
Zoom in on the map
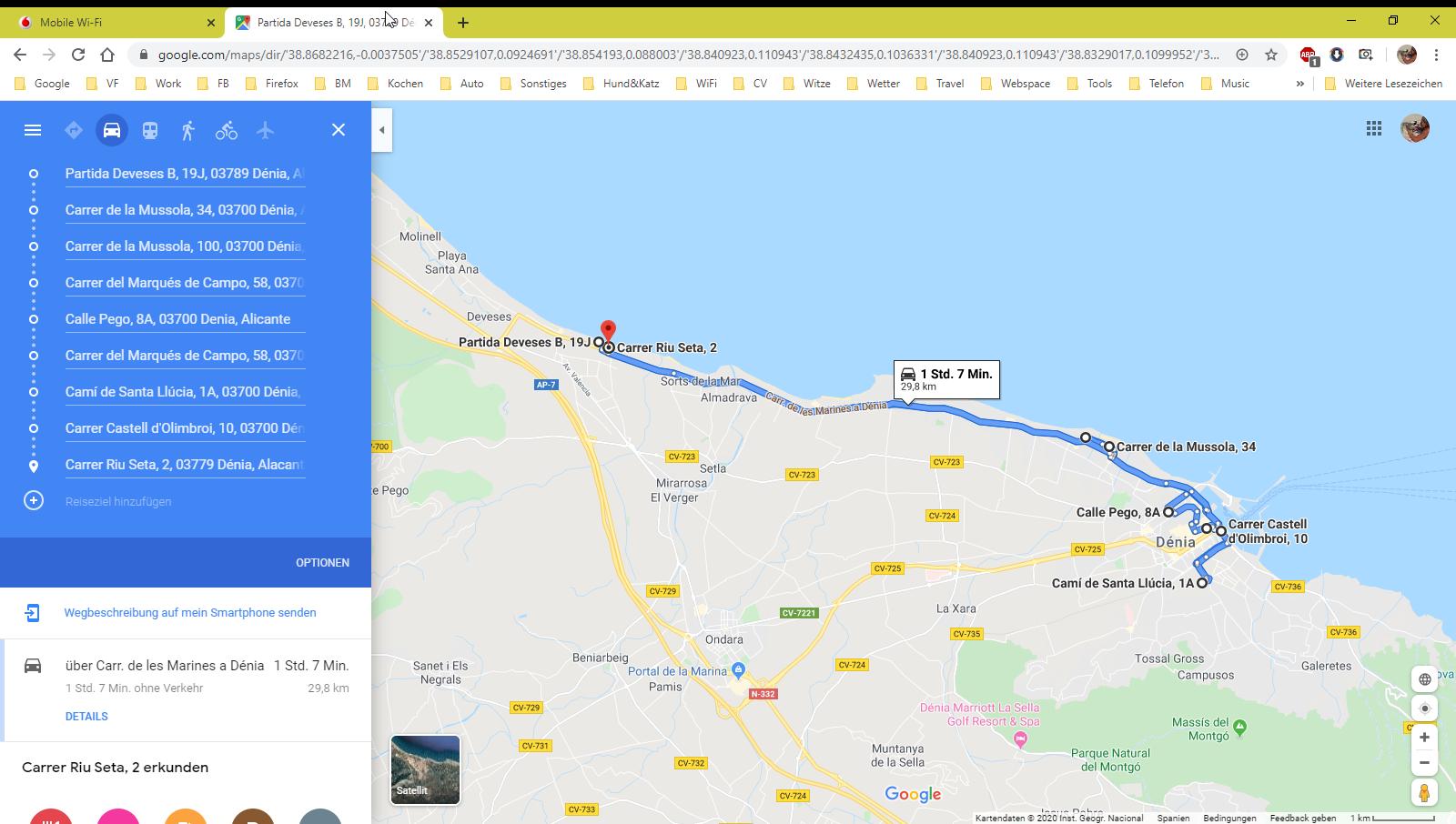tap(1424, 738)
